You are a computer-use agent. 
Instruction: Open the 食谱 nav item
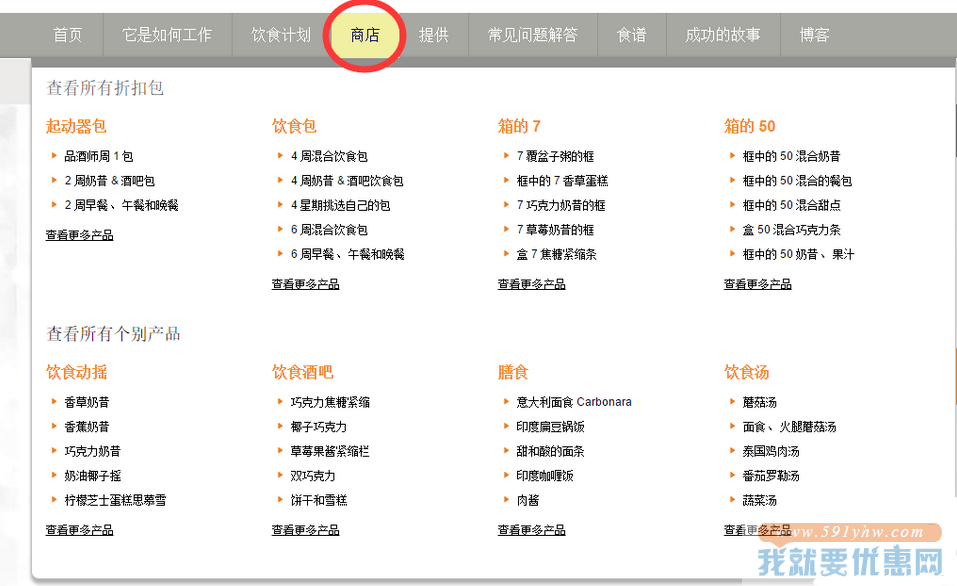pos(632,35)
